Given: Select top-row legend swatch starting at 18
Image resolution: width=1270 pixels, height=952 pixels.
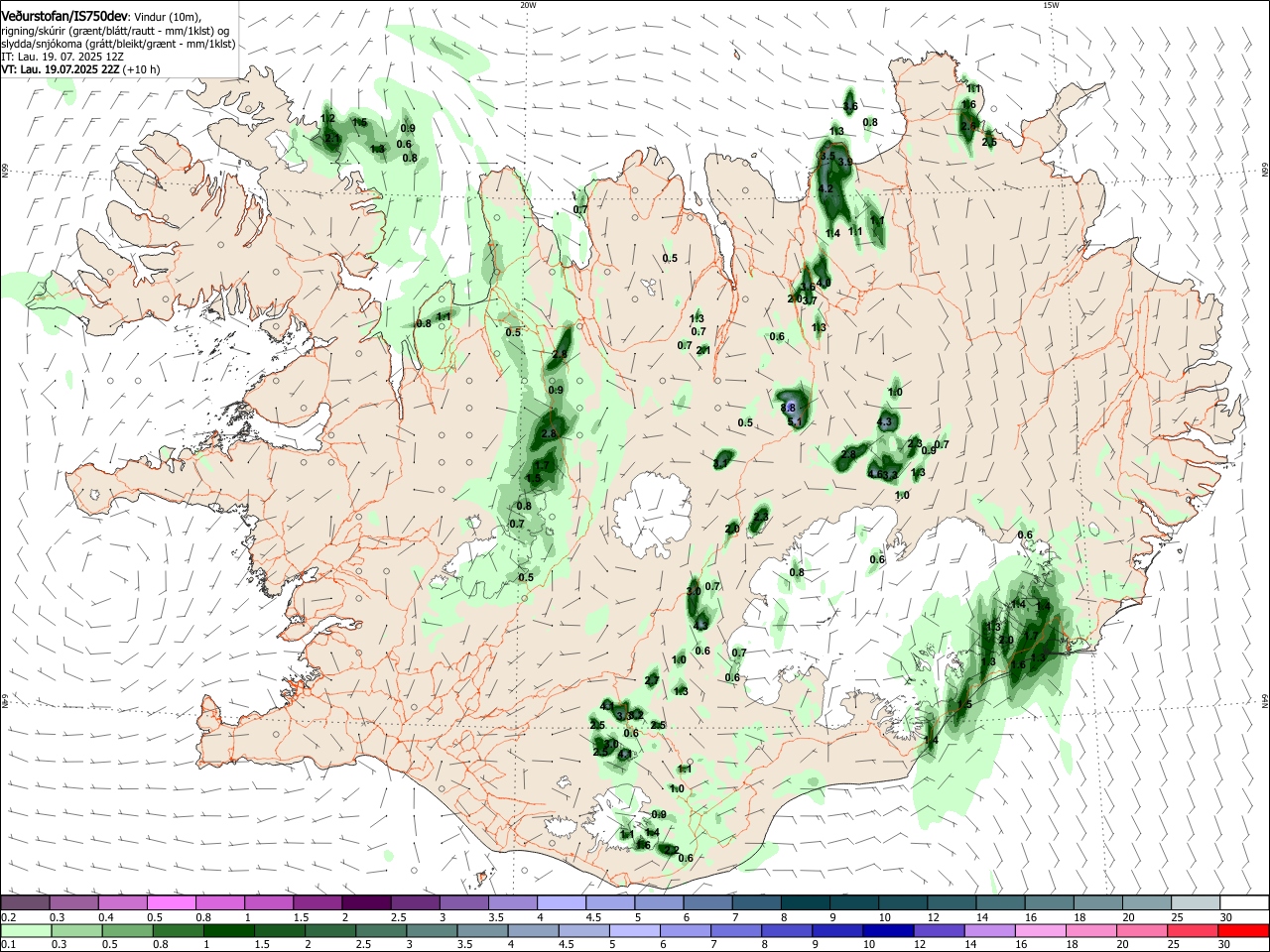Looking at the screenshot, I should [x=1097, y=902].
